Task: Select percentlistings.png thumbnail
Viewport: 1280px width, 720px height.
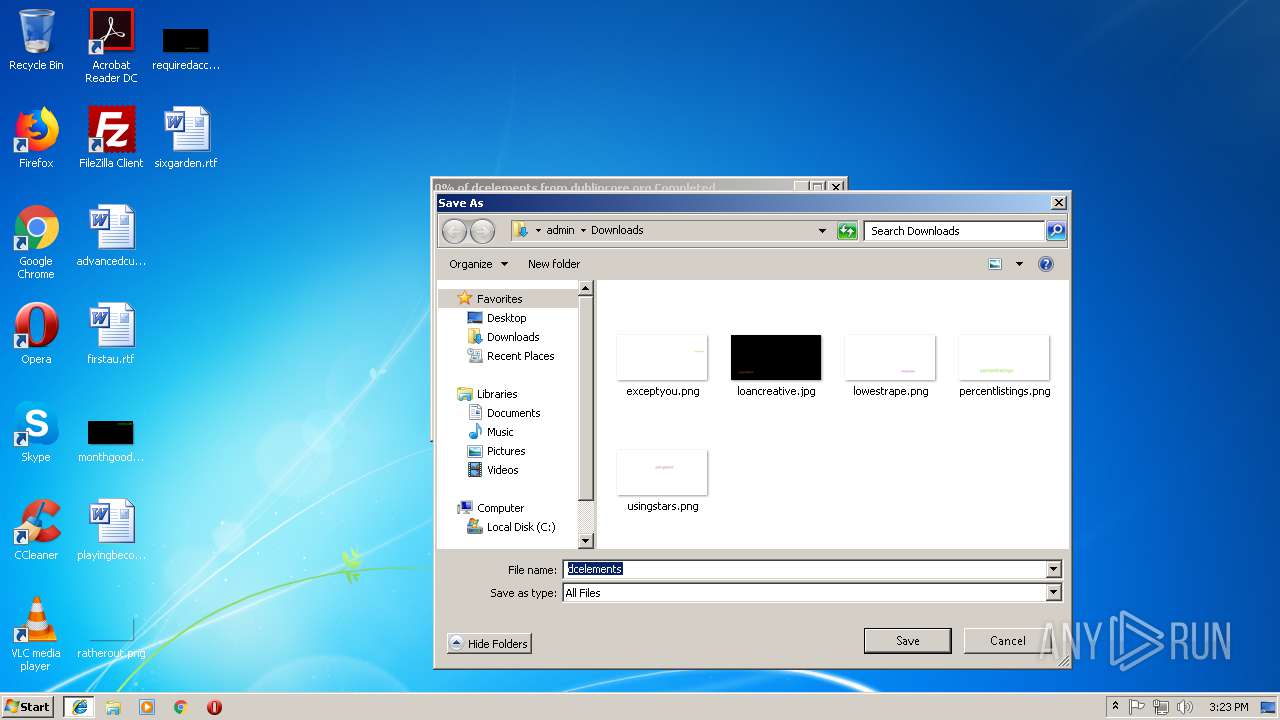Action: 1004,366
